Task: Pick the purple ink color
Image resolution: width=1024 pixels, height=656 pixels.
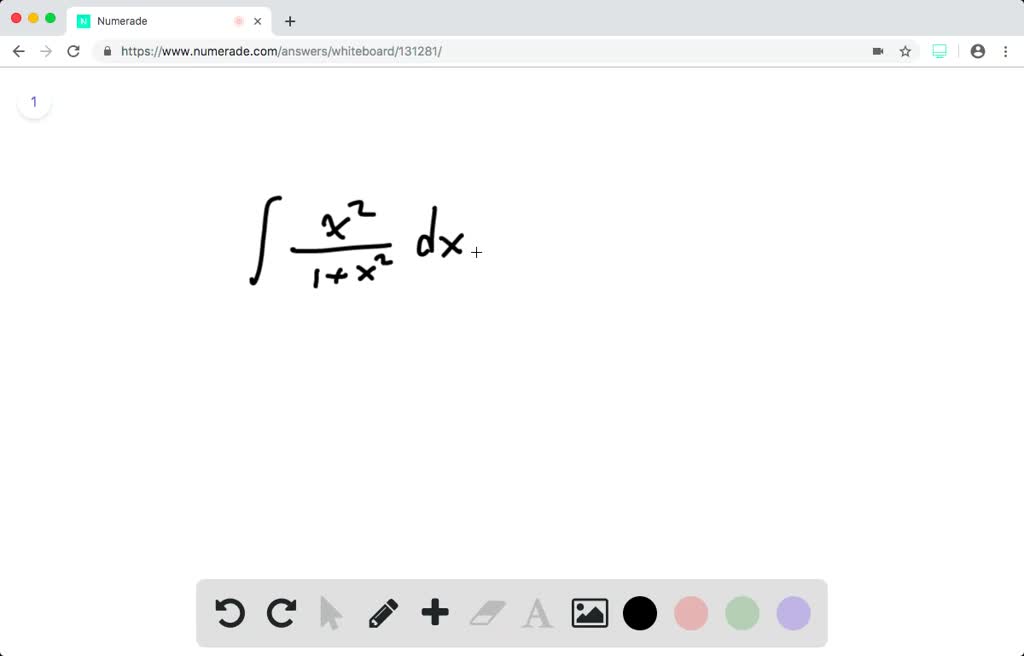Action: 792,613
